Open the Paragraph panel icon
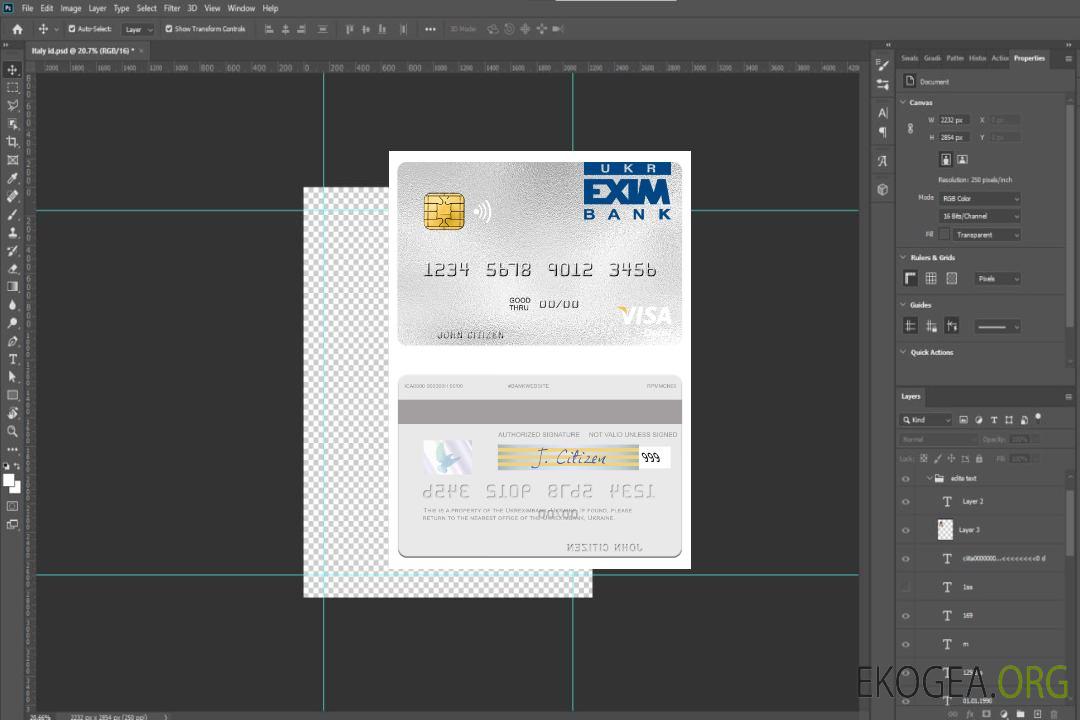Screen dimensions: 1080x720 tap(882, 132)
